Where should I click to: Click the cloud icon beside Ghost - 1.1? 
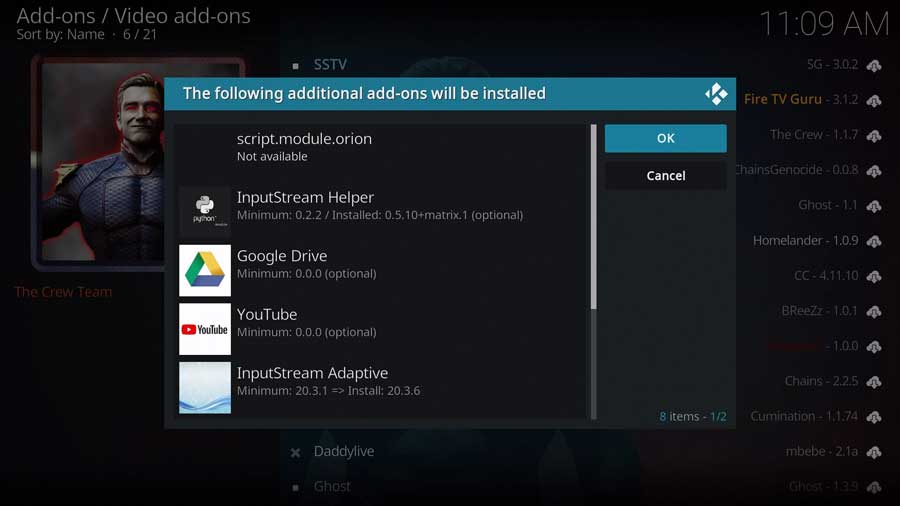coord(874,207)
